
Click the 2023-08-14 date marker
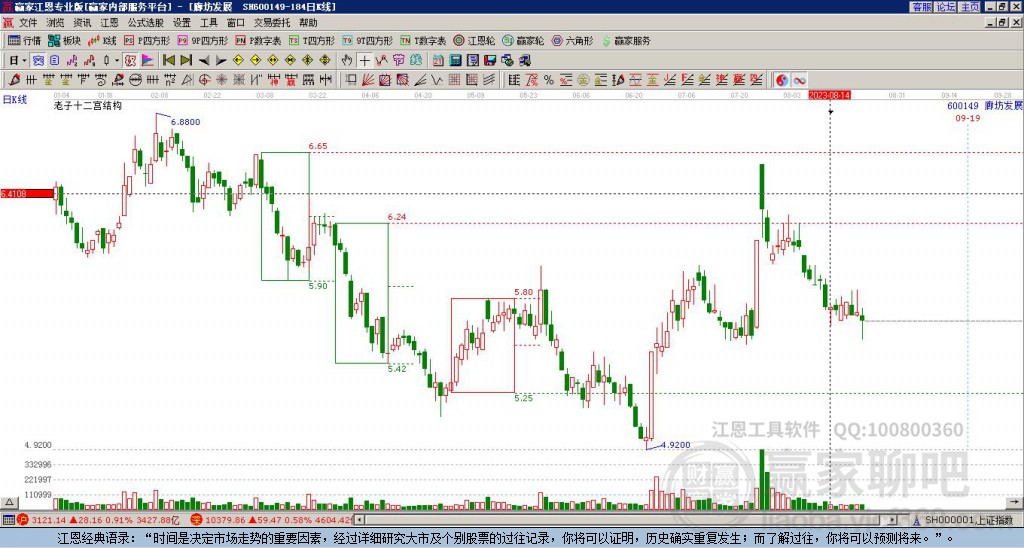(x=829, y=95)
